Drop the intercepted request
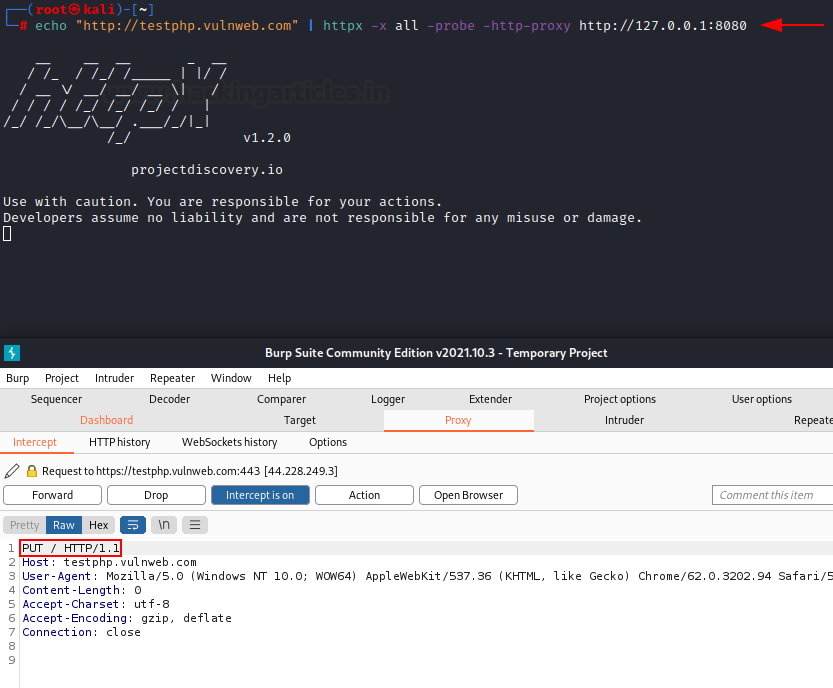Viewport: 833px width, 688px height. [156, 495]
